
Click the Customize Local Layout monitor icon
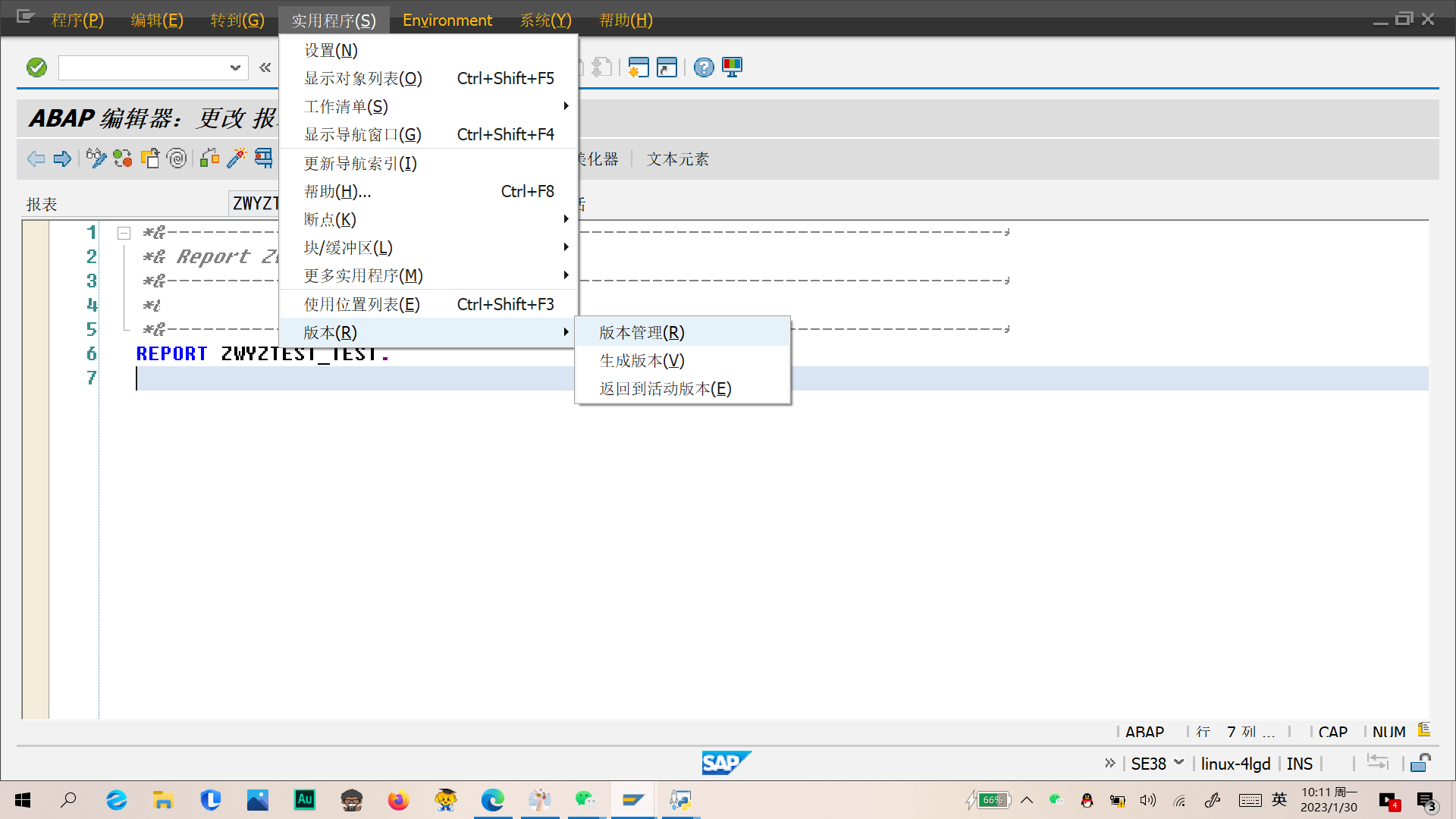733,67
